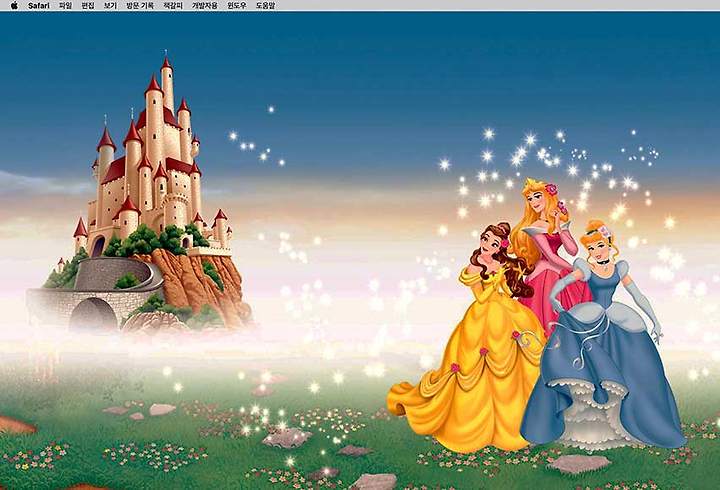
Task: Open the 도움말 (Help) menu
Action: pyautogui.click(x=265, y=6)
